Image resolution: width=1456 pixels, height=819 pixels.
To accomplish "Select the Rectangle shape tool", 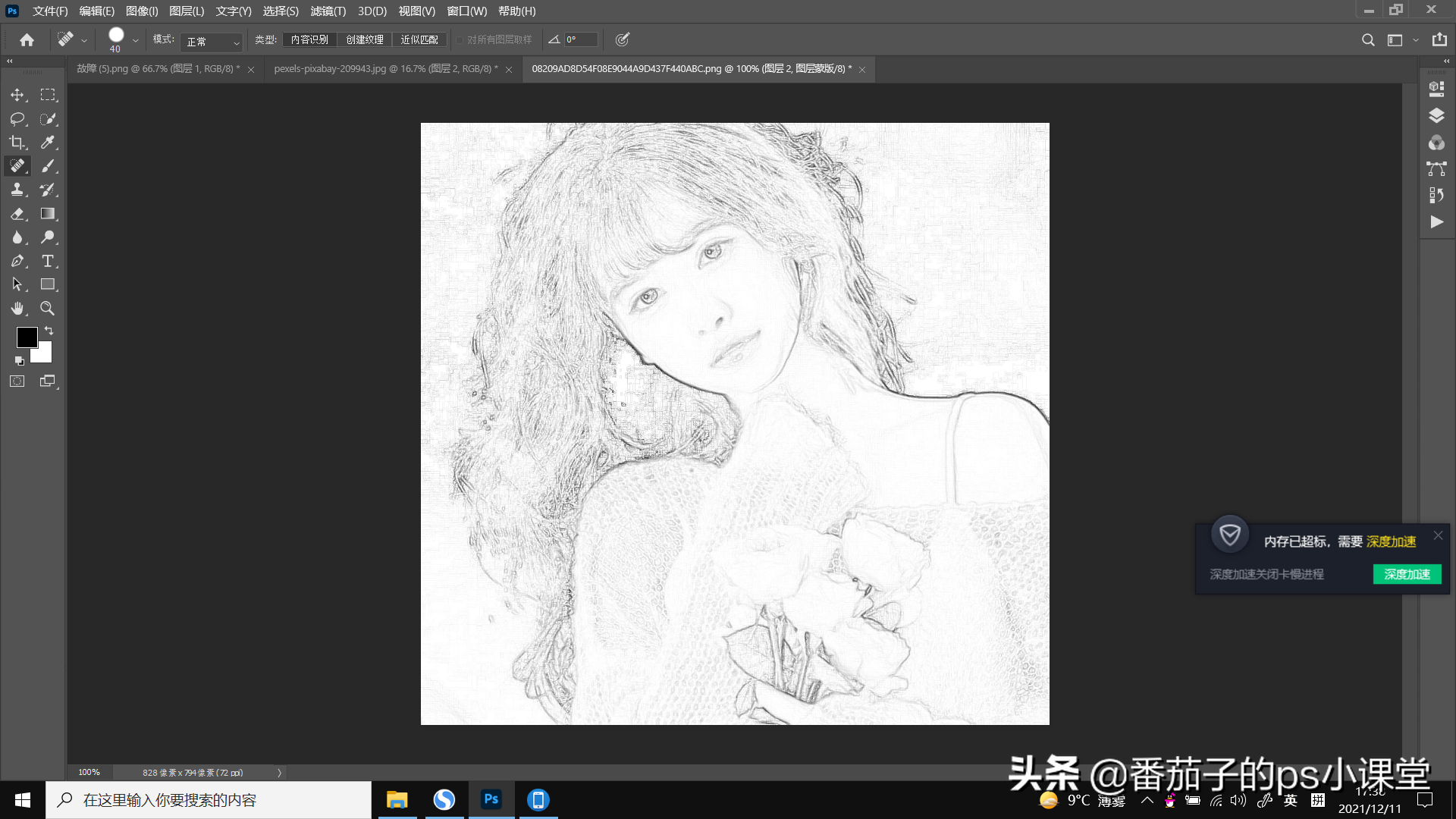I will 48,284.
